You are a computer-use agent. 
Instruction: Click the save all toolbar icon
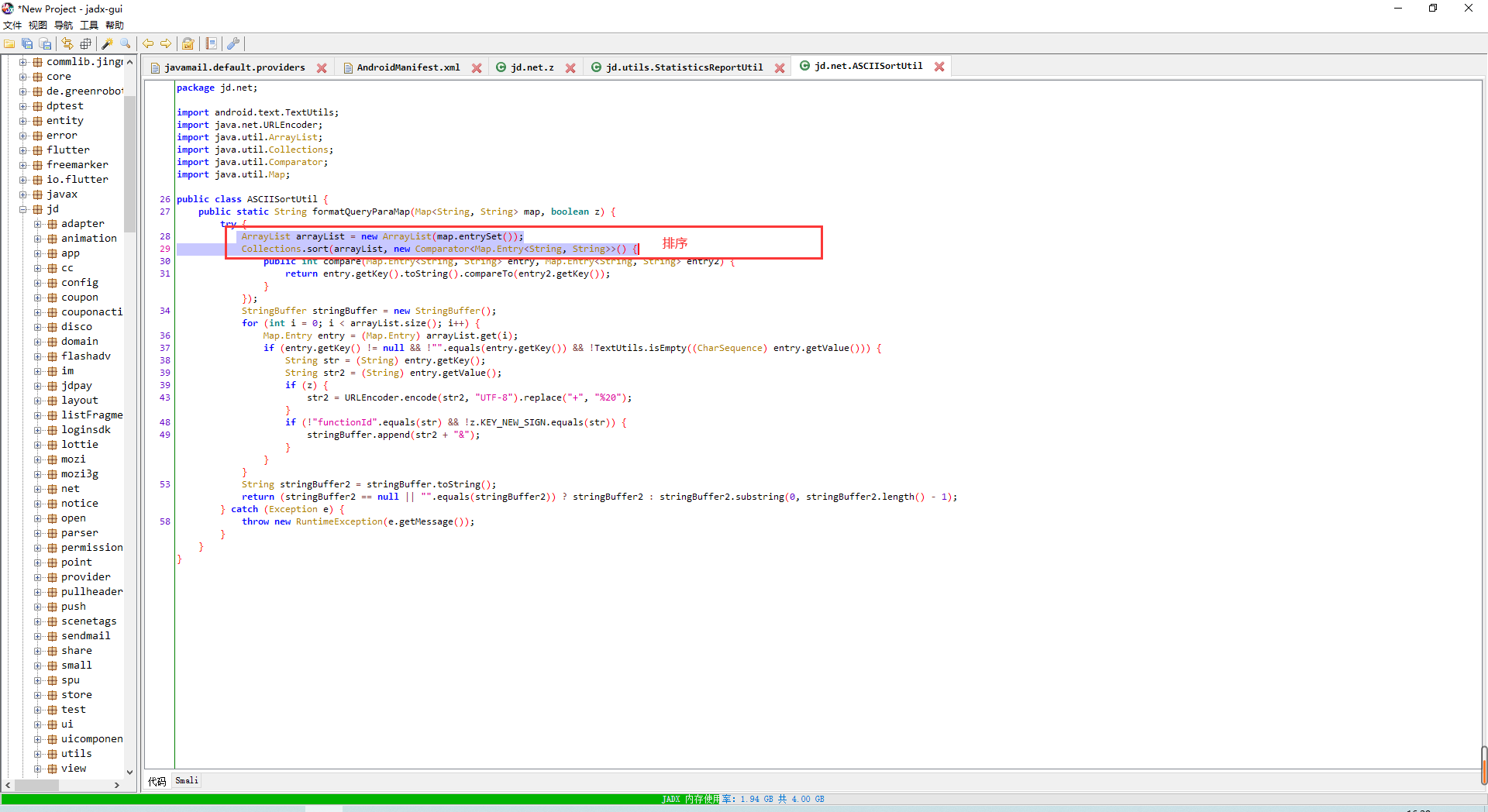27,43
